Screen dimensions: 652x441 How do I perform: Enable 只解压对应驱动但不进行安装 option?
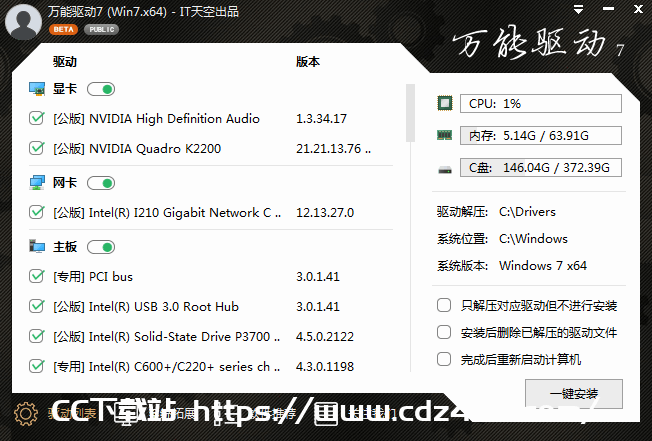(444, 305)
